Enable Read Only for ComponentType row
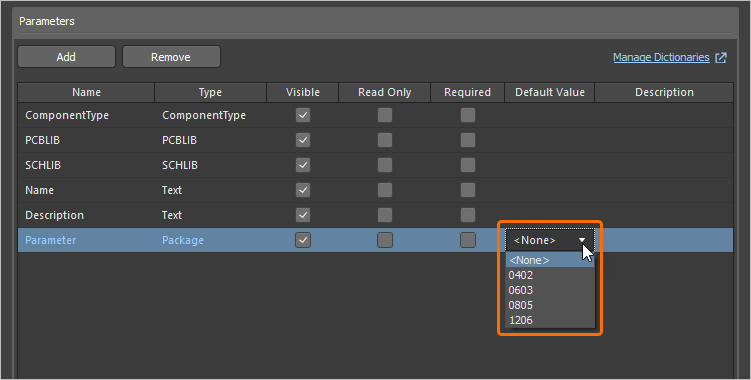751x380 pixels. click(x=385, y=115)
